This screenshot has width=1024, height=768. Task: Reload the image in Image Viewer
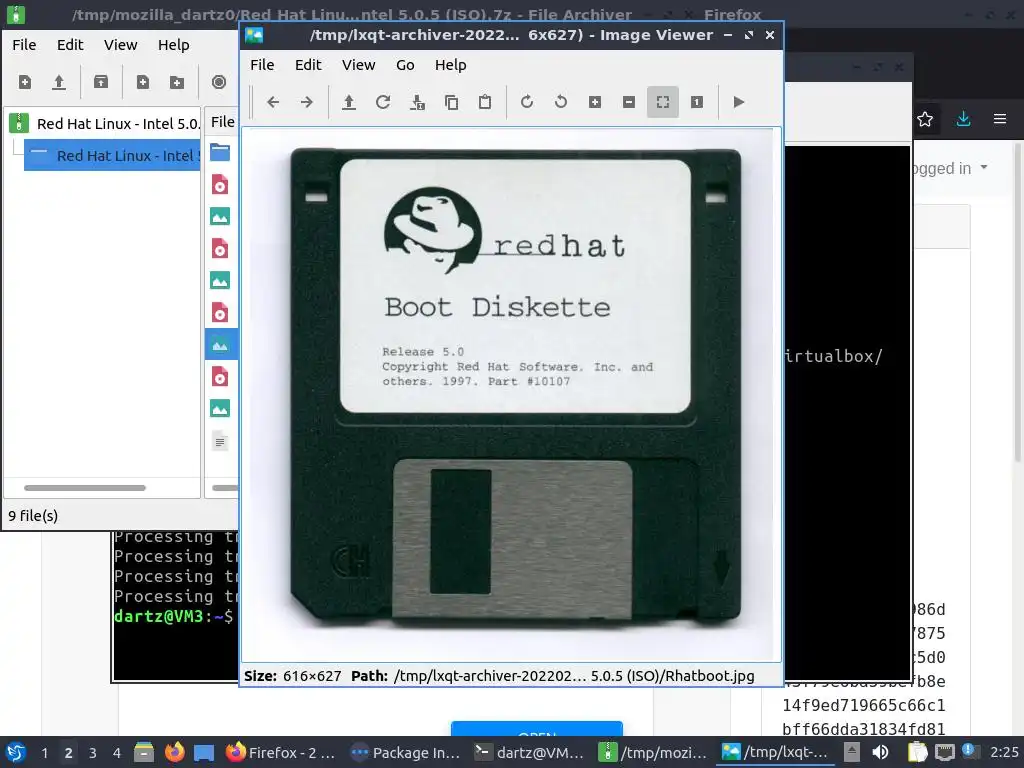pyautogui.click(x=383, y=102)
